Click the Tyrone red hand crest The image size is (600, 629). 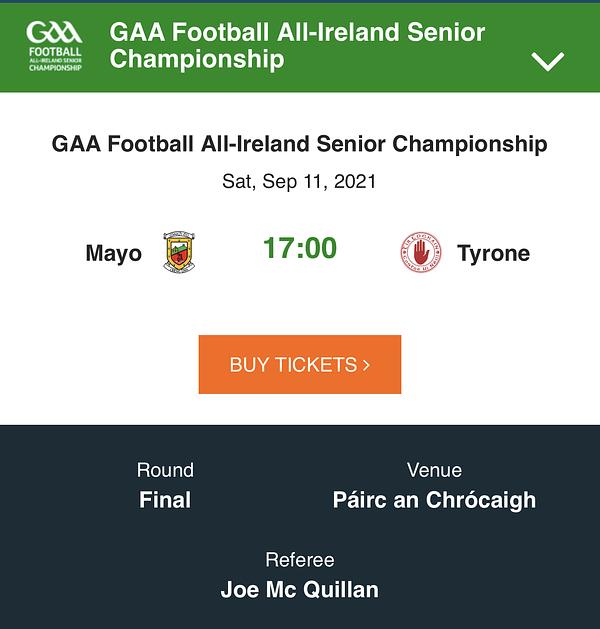coord(421,252)
